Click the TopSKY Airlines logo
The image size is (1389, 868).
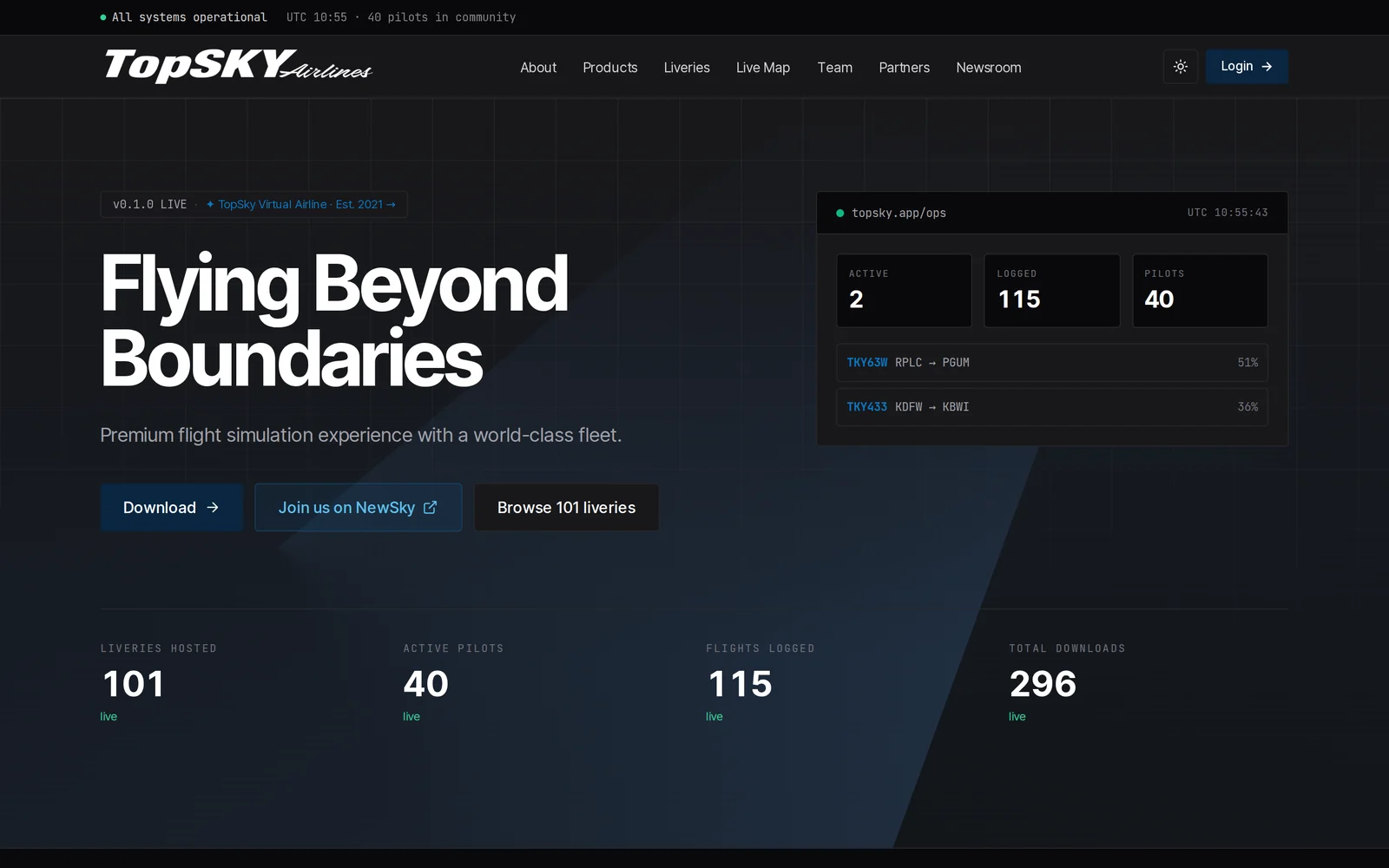coord(238,66)
